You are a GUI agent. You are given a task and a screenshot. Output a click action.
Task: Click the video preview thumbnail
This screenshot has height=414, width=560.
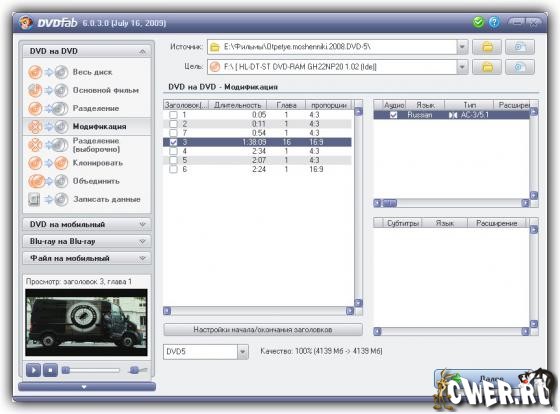(x=86, y=323)
